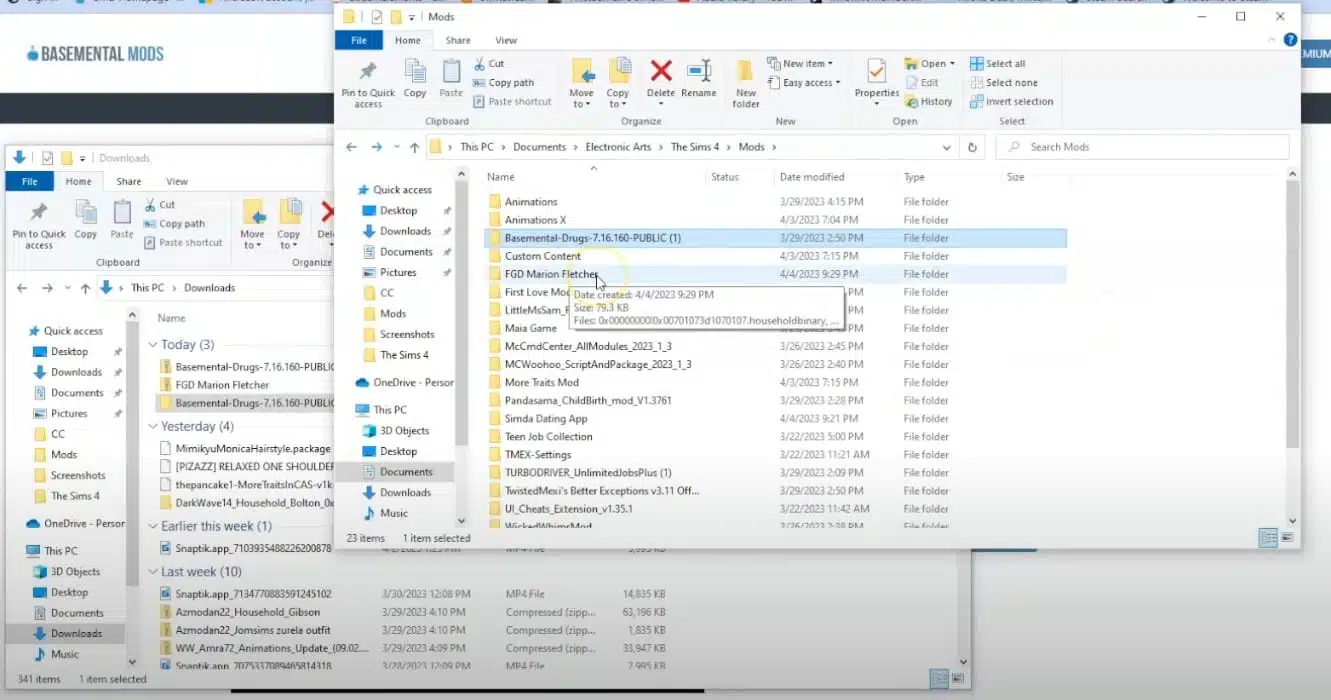Click Pin to Quick access in Mods window
The image size is (1331, 700).
click(368, 83)
